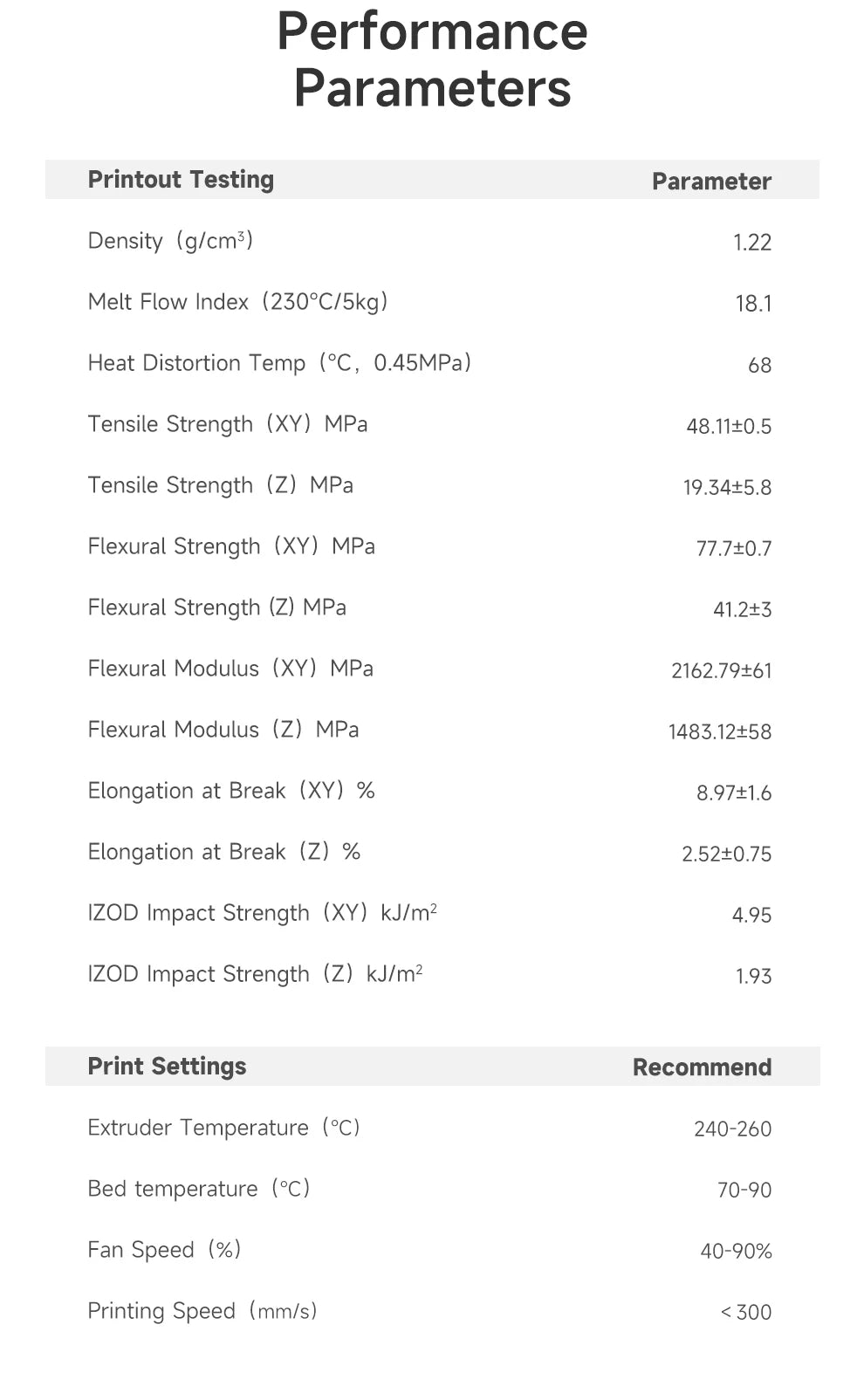Click the Tensile Strength (XY) MPa label

228,424
